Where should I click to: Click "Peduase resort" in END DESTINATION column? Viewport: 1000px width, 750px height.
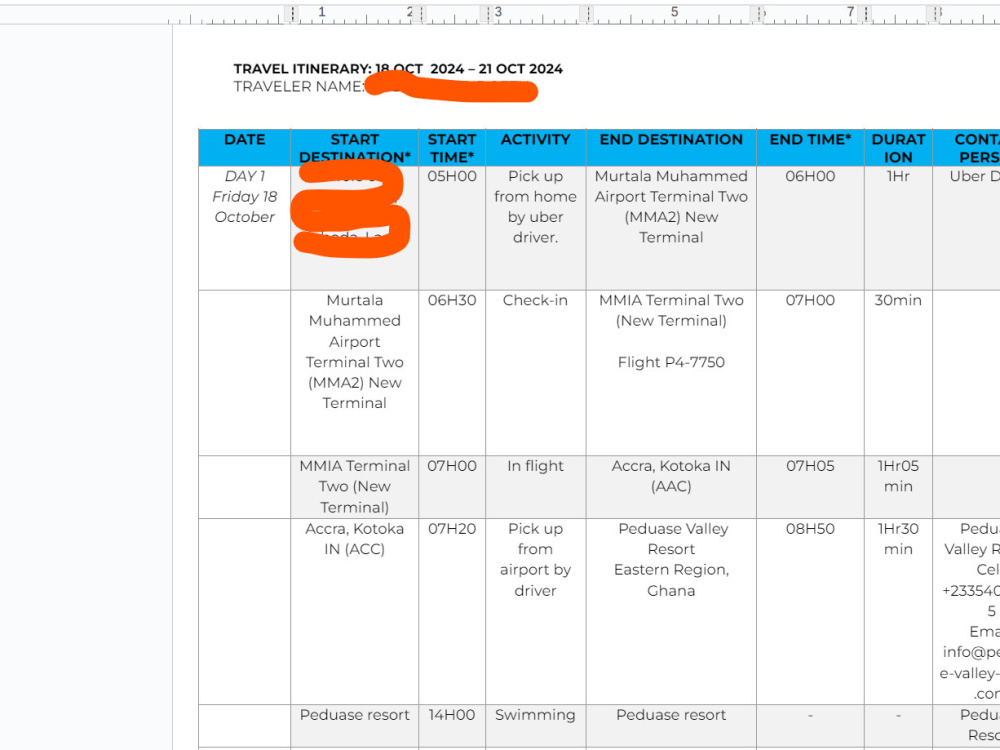(x=671, y=715)
